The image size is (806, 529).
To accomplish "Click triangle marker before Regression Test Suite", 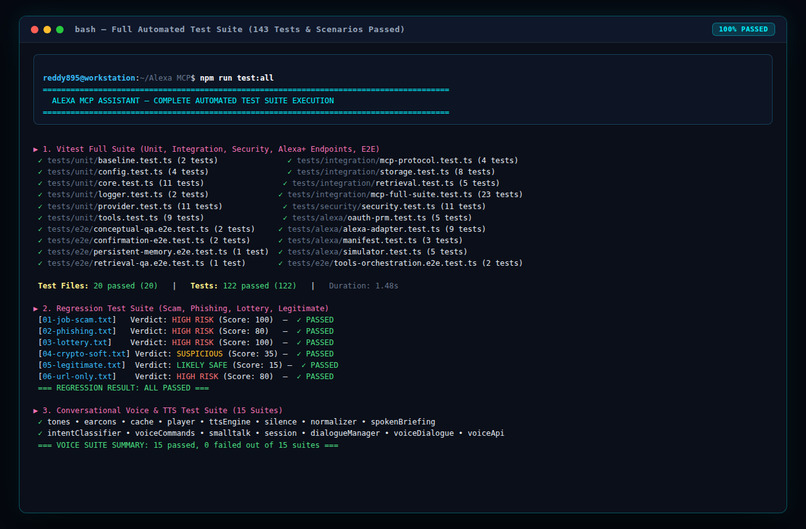I will (x=35, y=308).
